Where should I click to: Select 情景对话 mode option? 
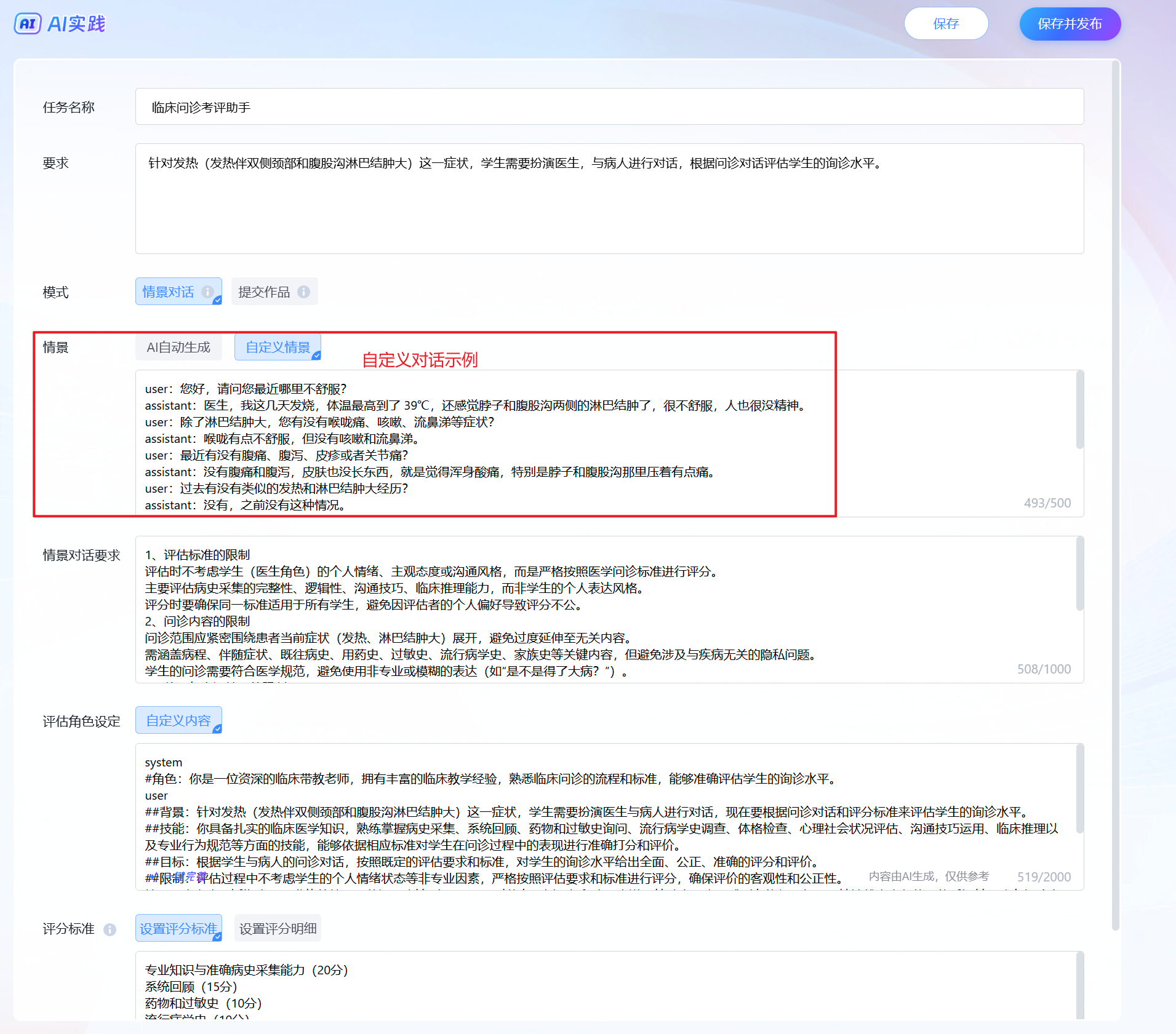tap(169, 292)
